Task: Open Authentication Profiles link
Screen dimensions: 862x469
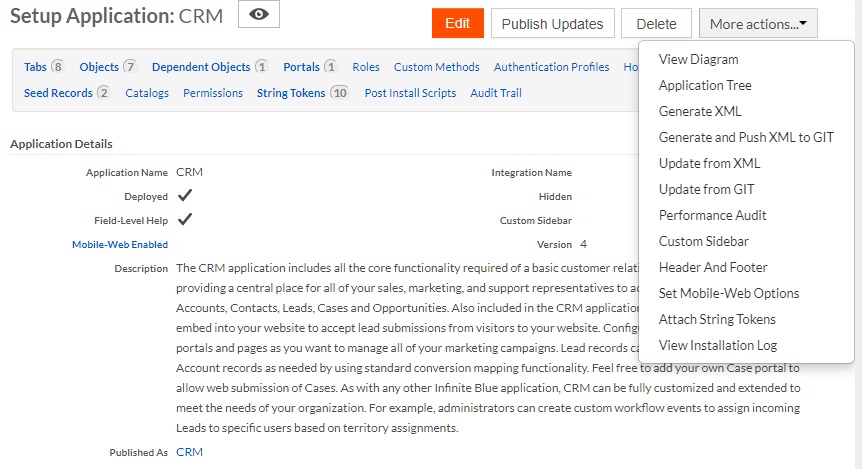Action: tap(551, 67)
